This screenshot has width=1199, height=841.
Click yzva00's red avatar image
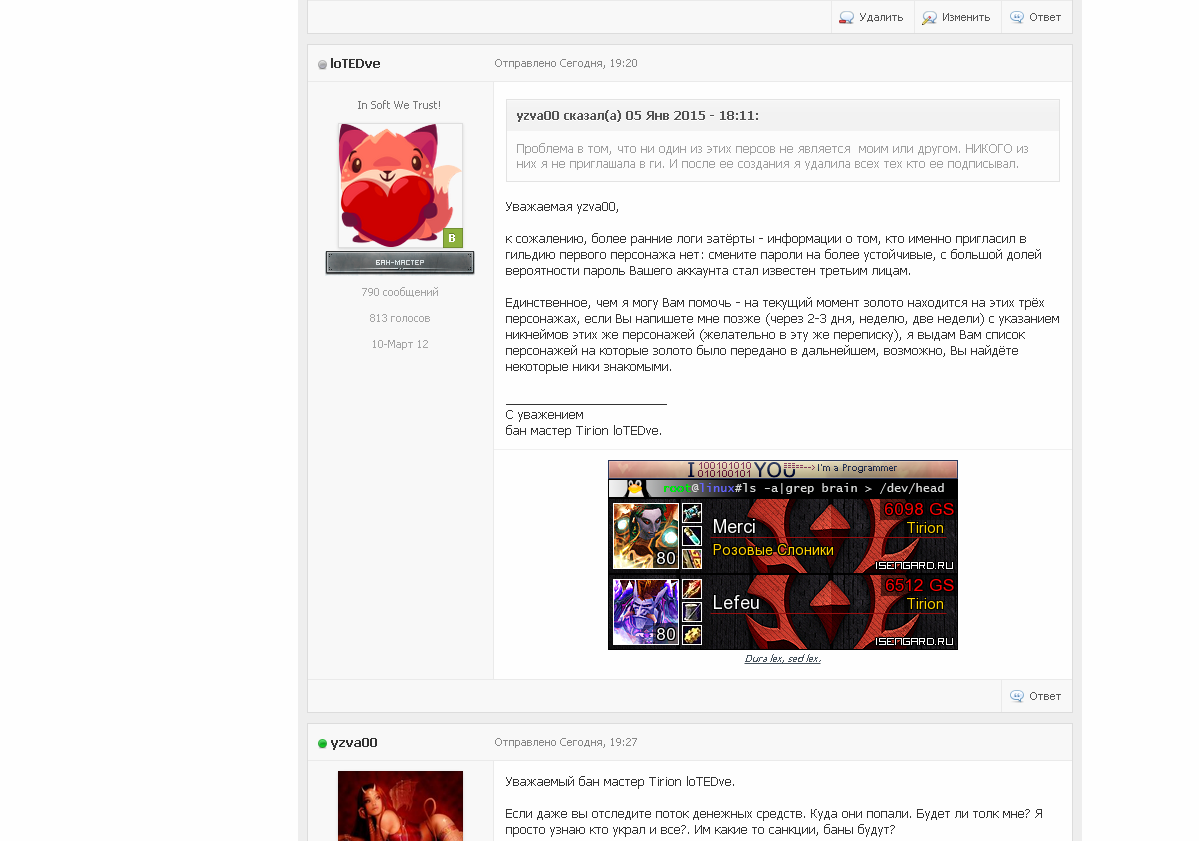click(400, 806)
